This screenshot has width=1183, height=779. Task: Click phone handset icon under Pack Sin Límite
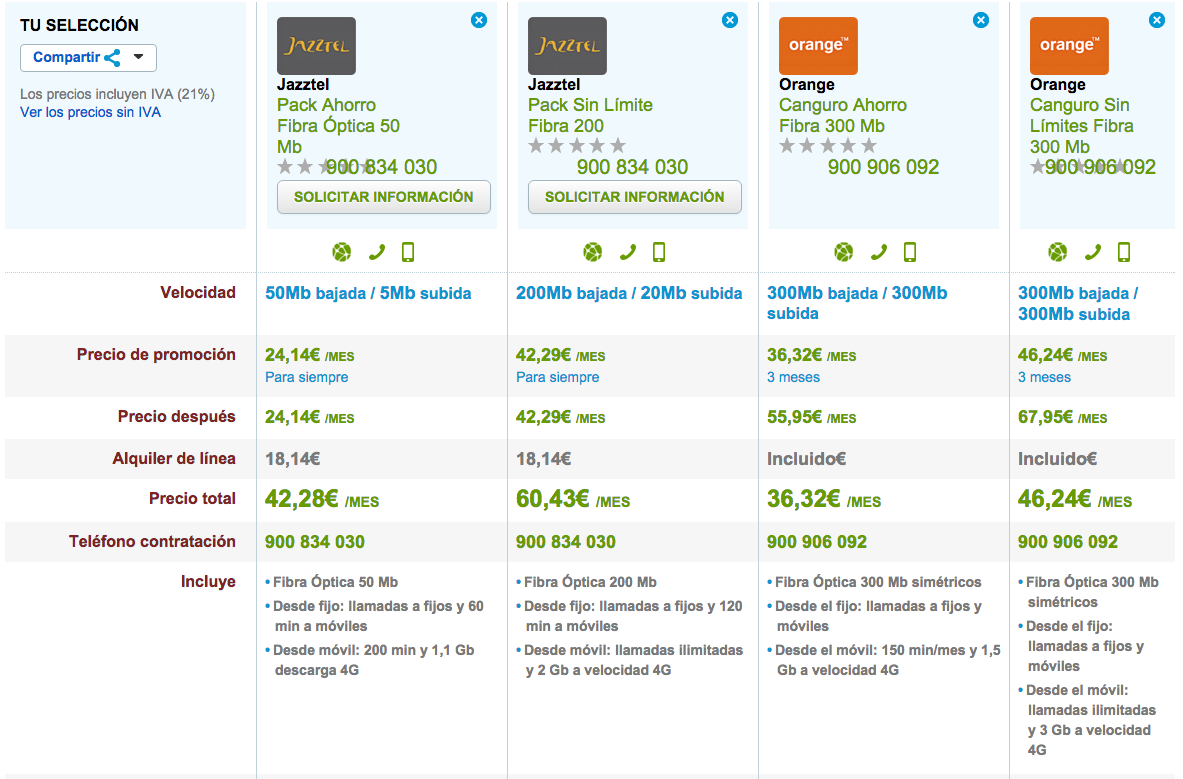pos(628,252)
